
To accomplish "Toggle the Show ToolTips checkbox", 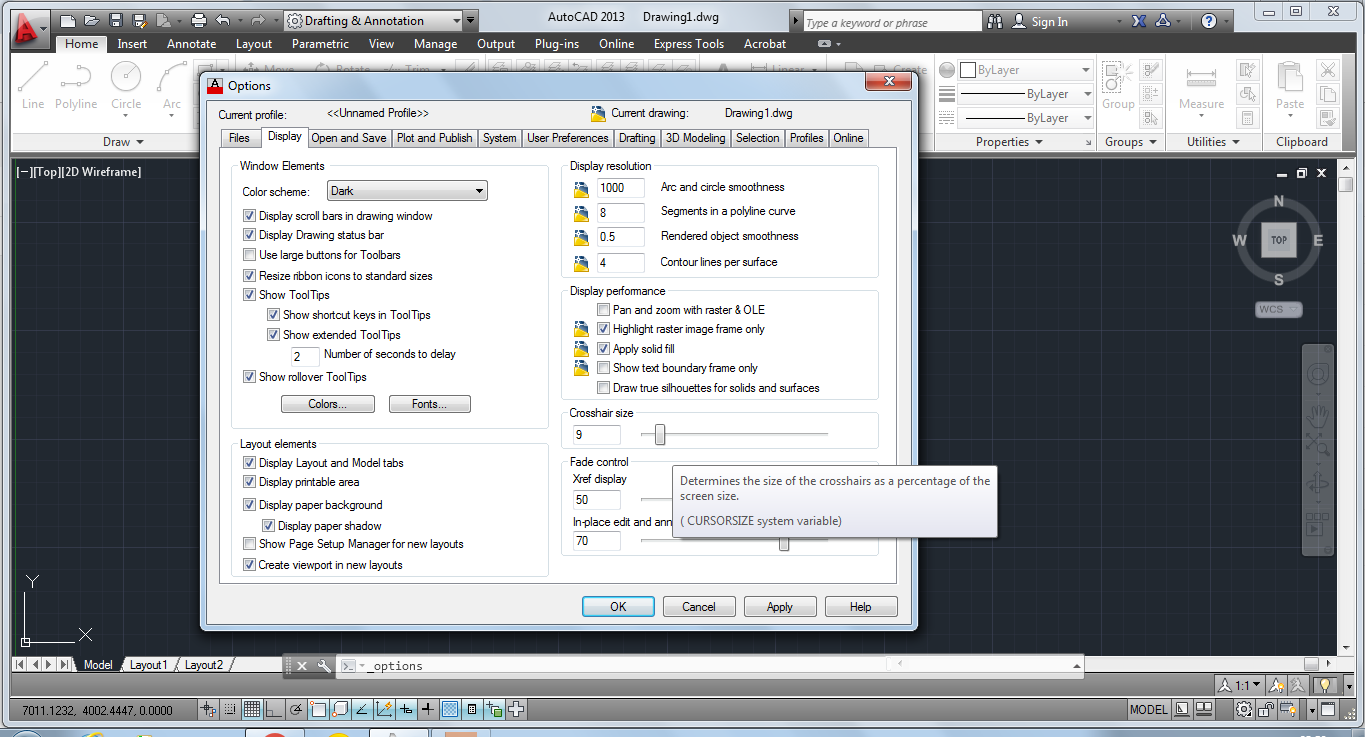I will [x=250, y=295].
